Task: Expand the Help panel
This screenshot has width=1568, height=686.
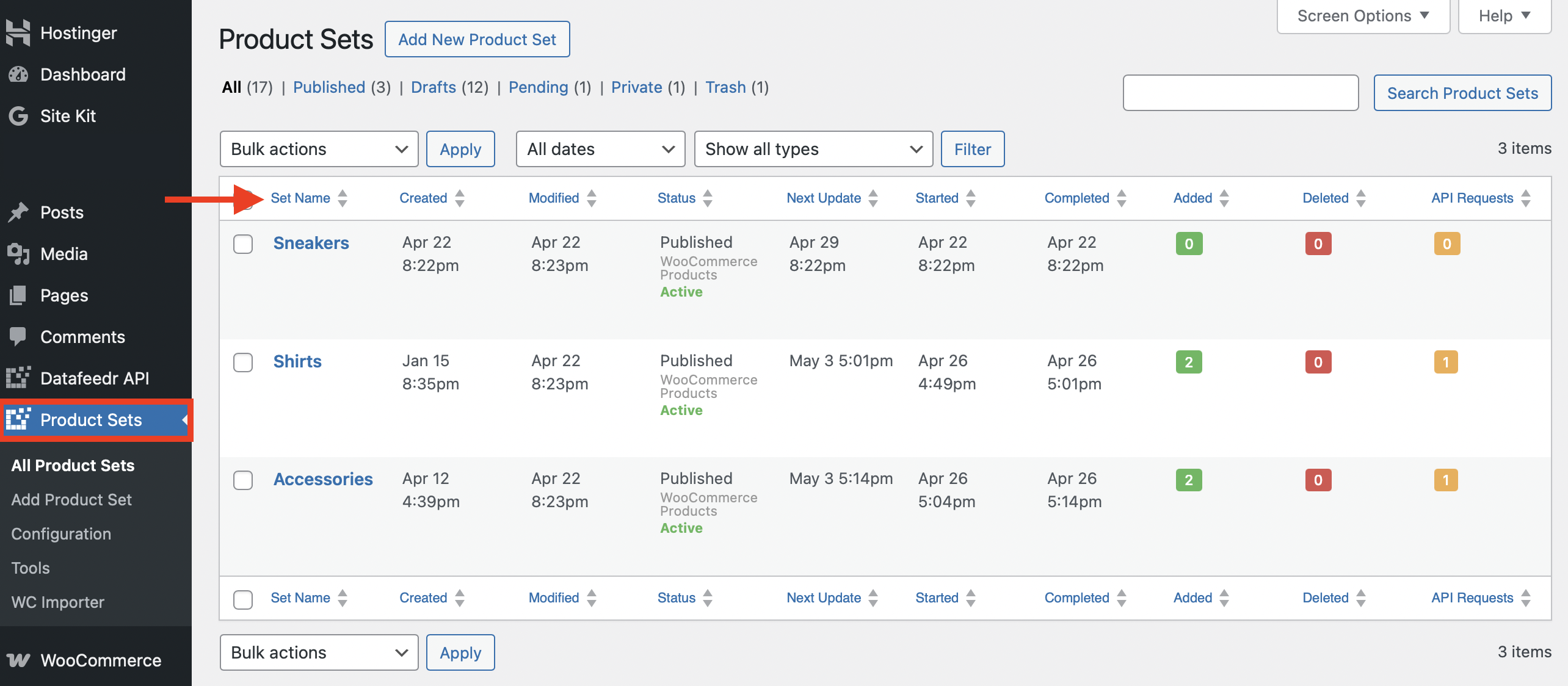Action: click(1504, 16)
